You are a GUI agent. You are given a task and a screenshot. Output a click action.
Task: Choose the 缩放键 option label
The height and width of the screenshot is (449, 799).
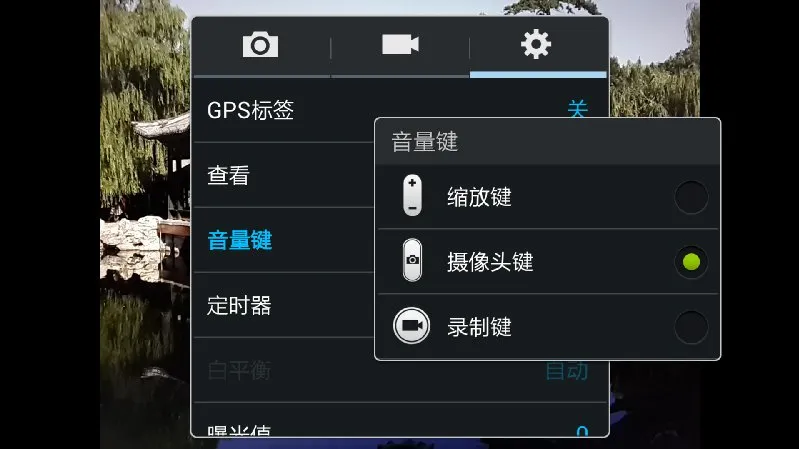click(x=479, y=197)
